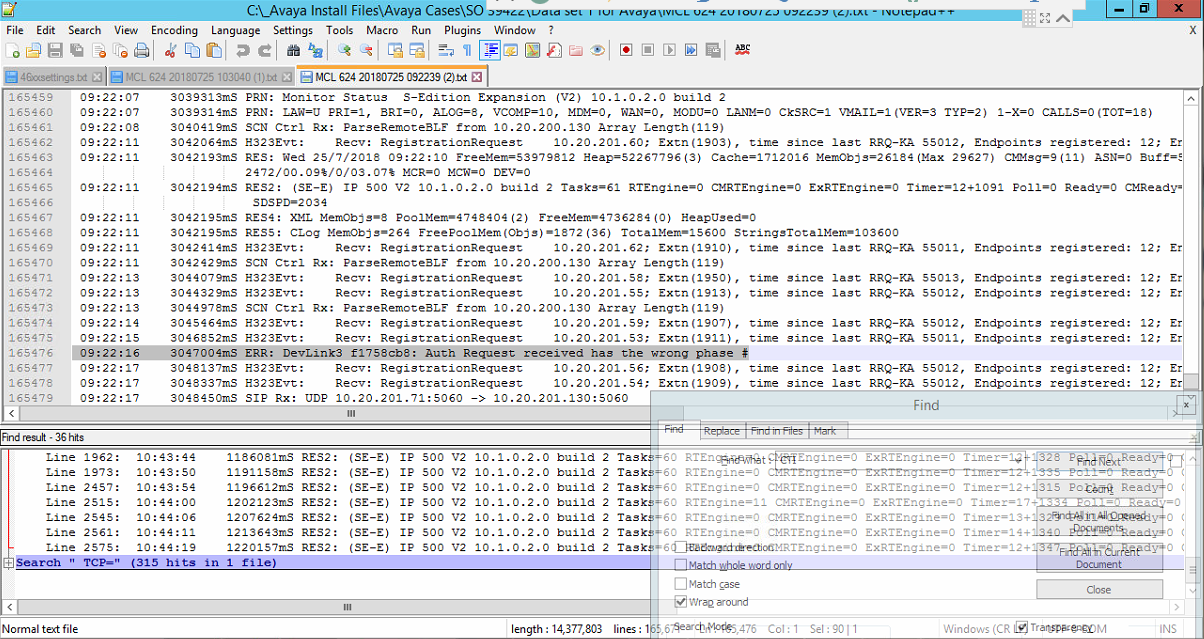Click the ABC spell check icon
The width and height of the screenshot is (1204, 639).
743,50
